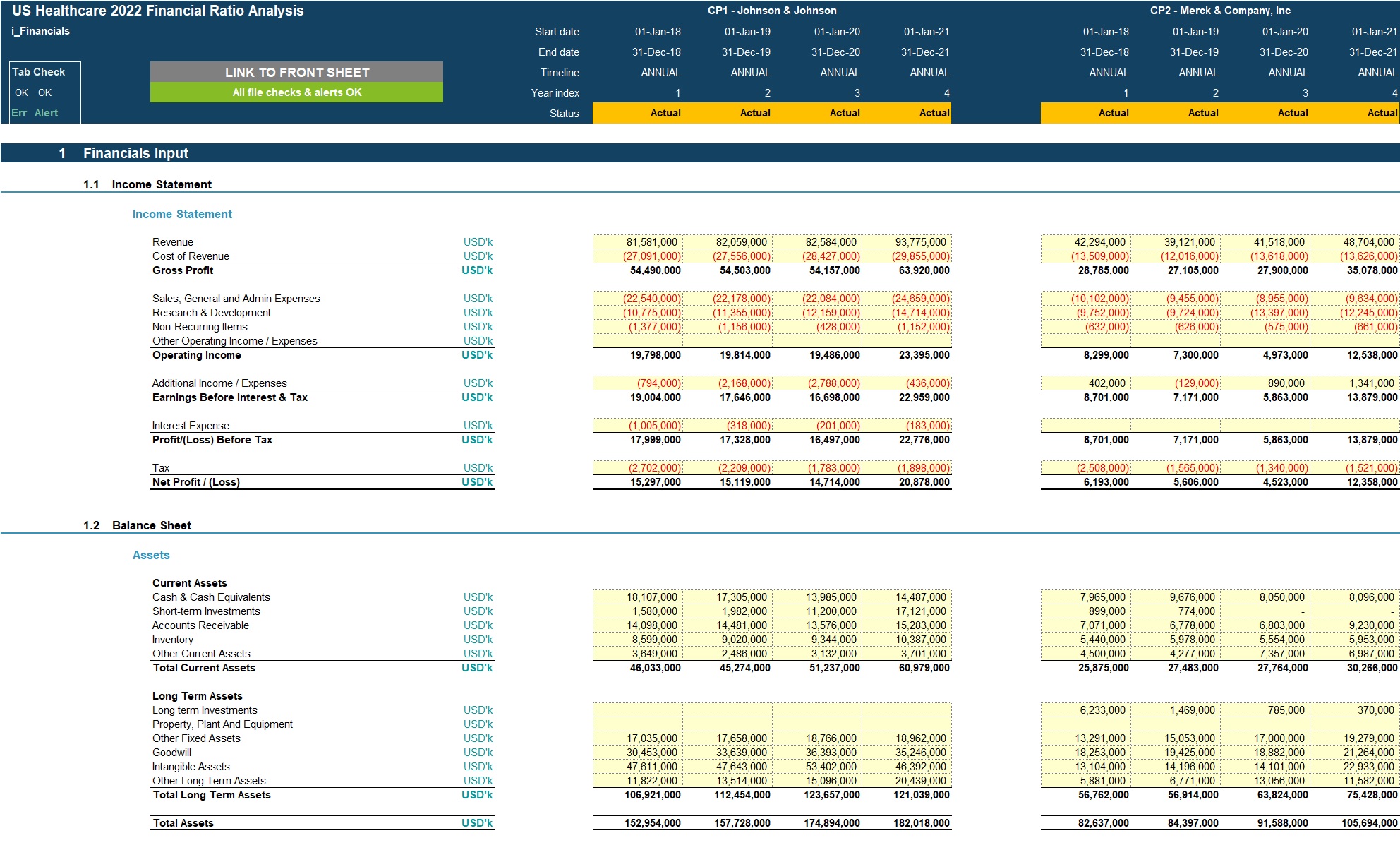Select Merck additional income cell 1,341,000
The height and width of the screenshot is (850, 1400).
tap(1355, 383)
